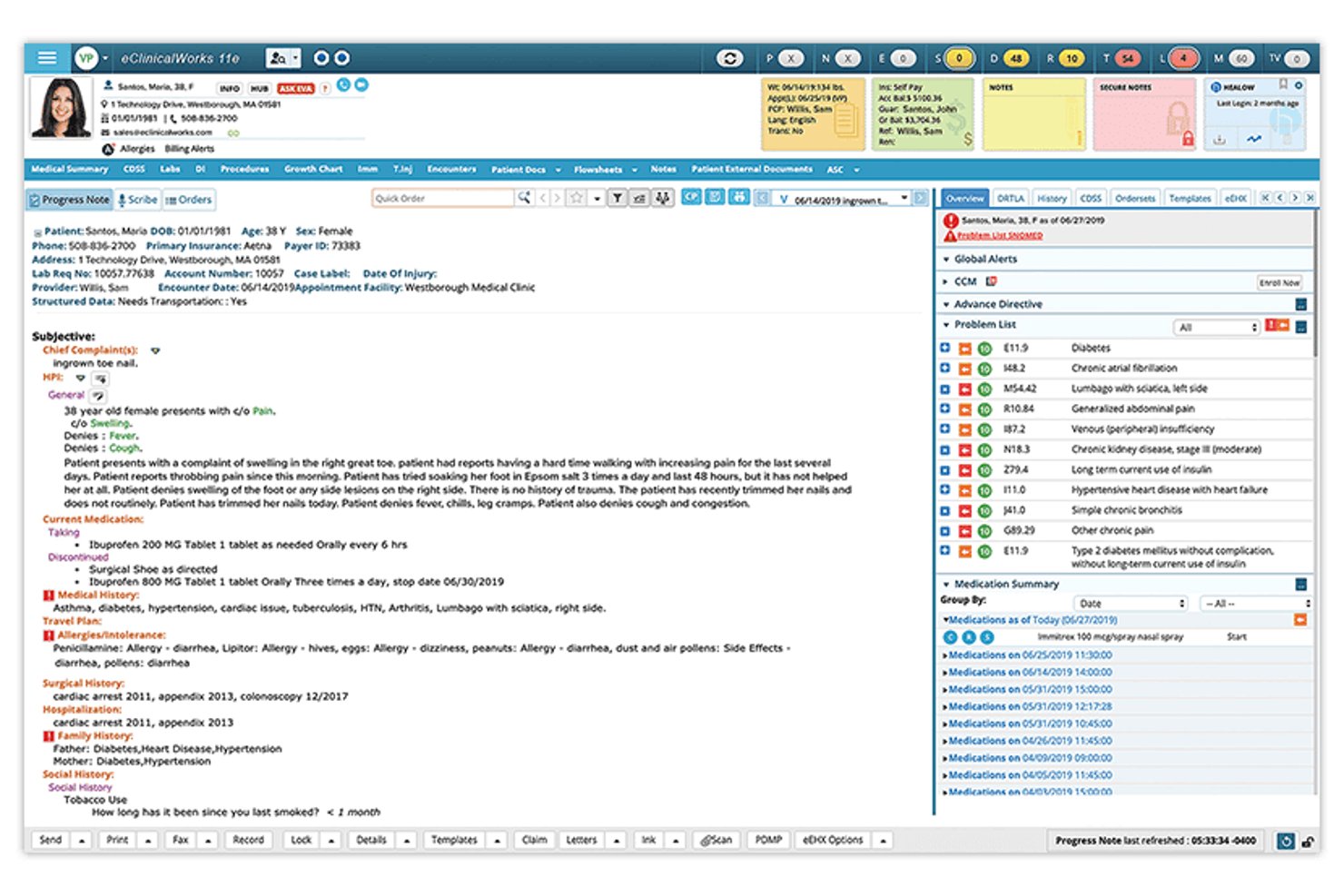Image resolution: width=1344 pixels, height=896 pixels.
Task: Toggle the N jellybean X indicator
Action: [847, 58]
